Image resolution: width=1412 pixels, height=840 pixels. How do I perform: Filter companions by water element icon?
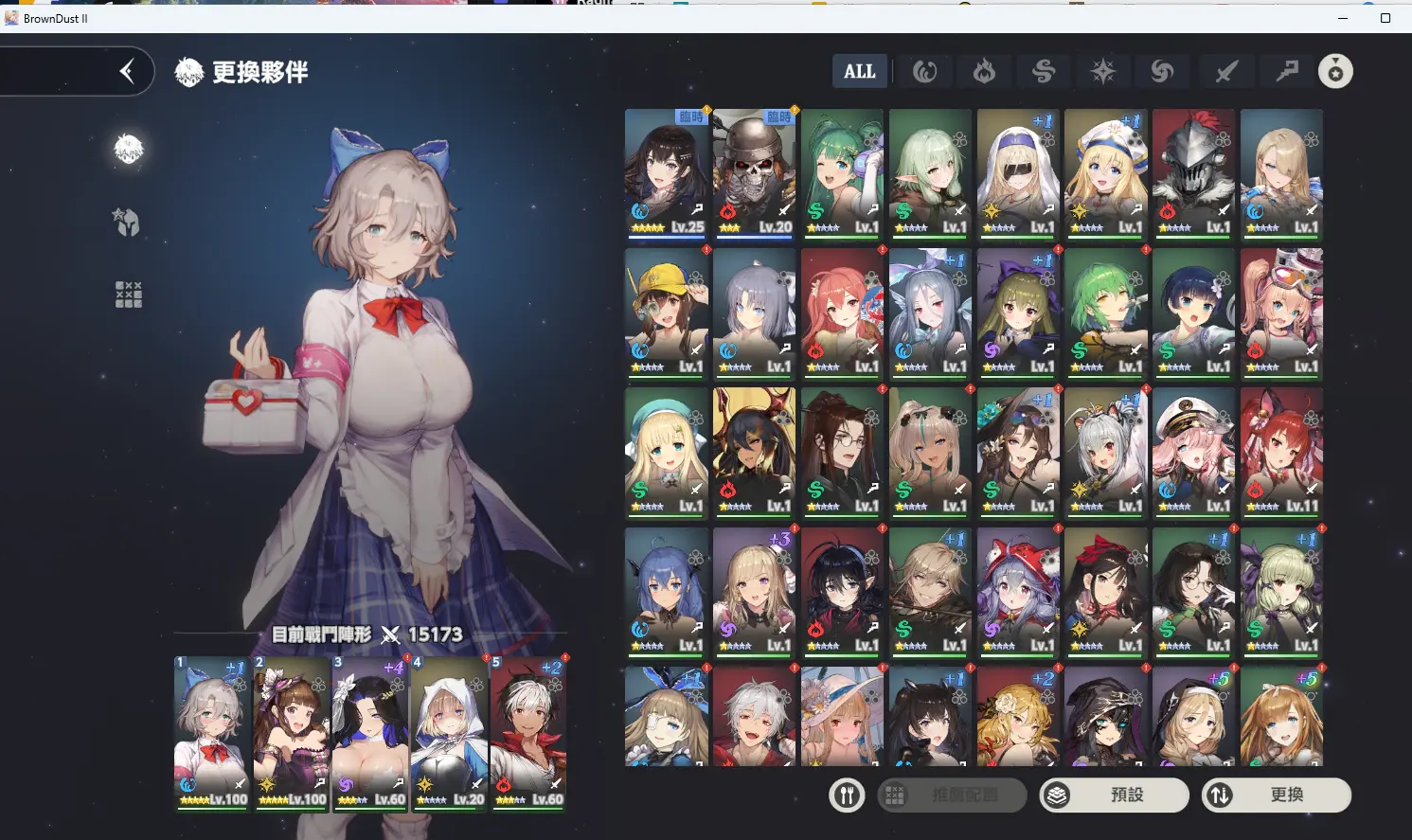click(x=924, y=71)
